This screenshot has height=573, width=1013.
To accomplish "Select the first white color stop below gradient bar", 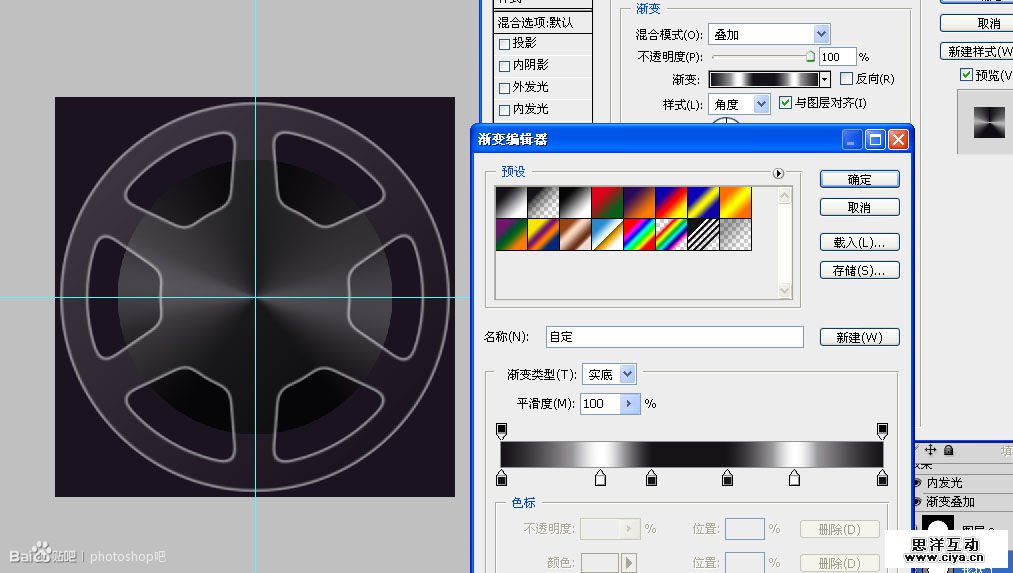I will pyautogui.click(x=600, y=478).
